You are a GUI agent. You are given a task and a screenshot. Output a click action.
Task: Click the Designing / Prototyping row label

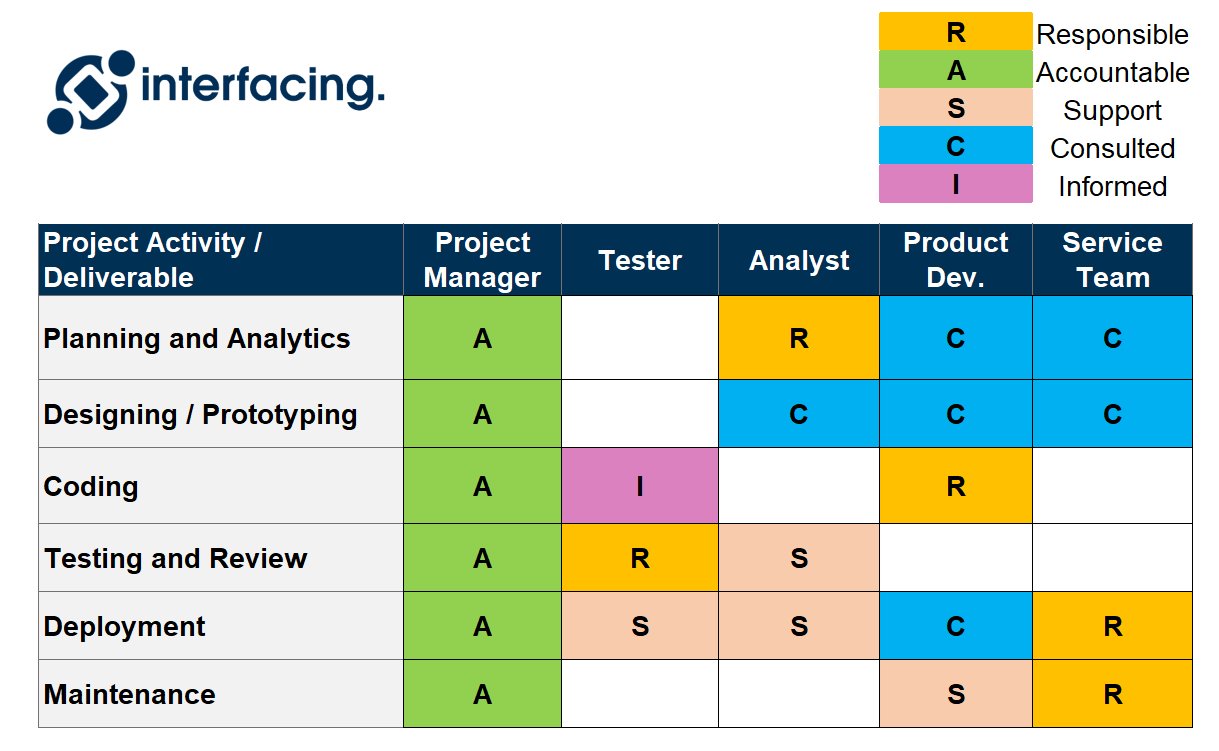(x=200, y=414)
